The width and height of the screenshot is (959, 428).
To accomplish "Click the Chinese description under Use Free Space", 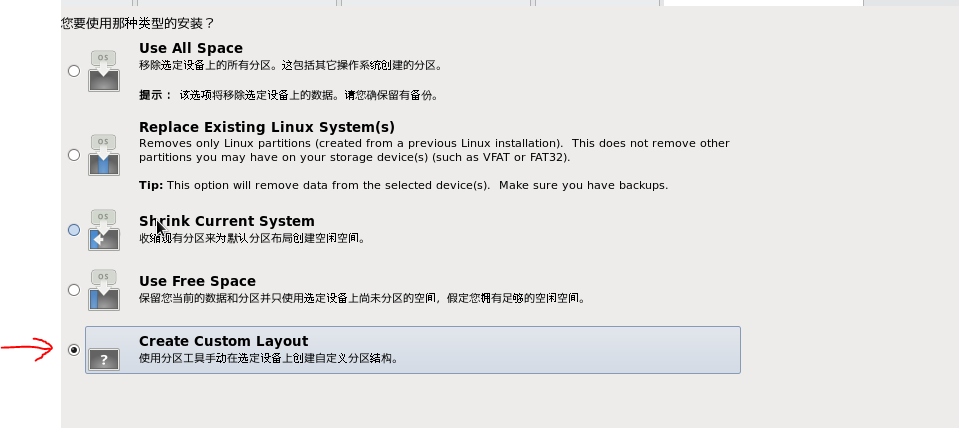I will click(x=362, y=298).
